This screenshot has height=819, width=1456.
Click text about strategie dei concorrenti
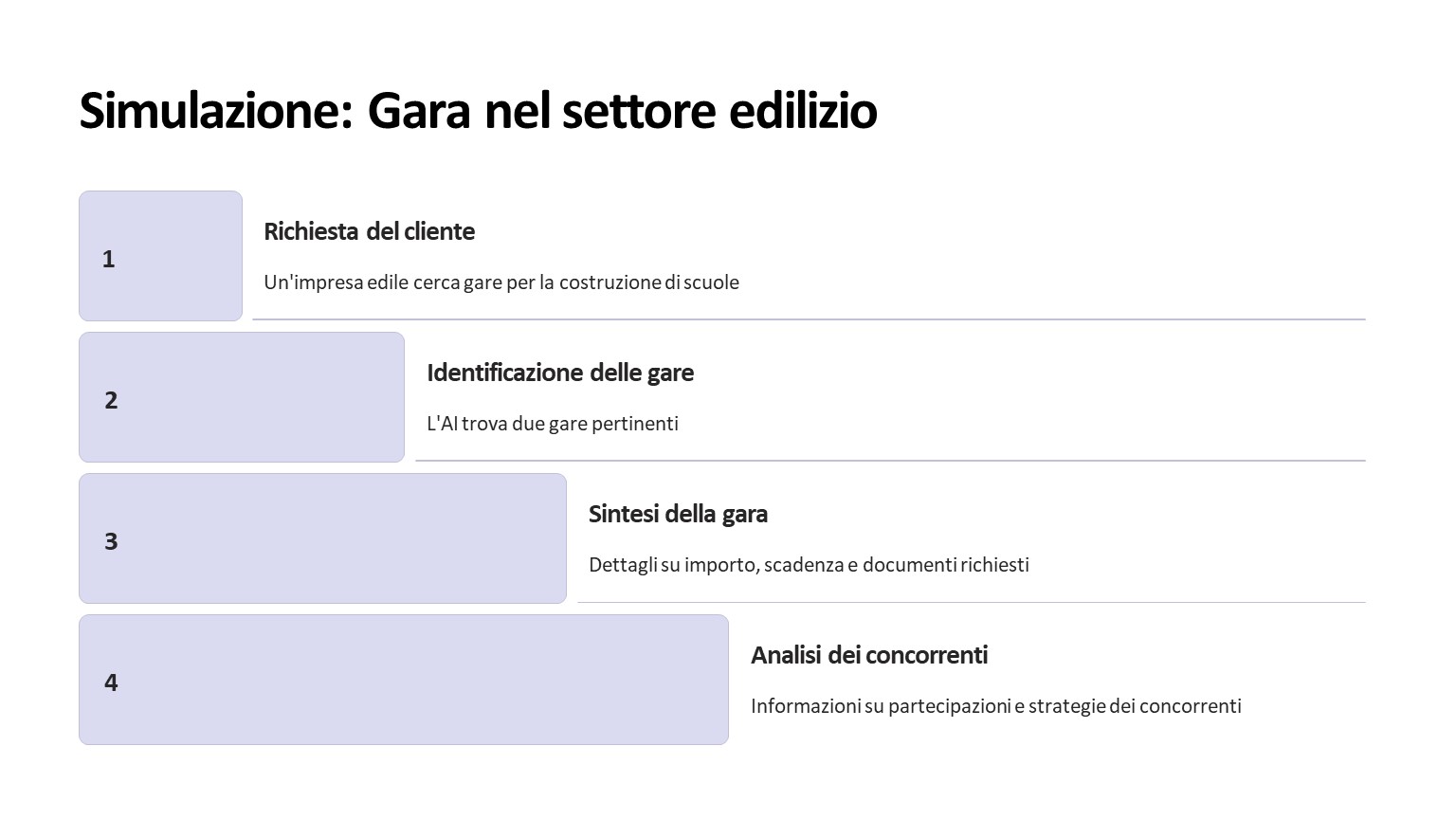point(996,706)
